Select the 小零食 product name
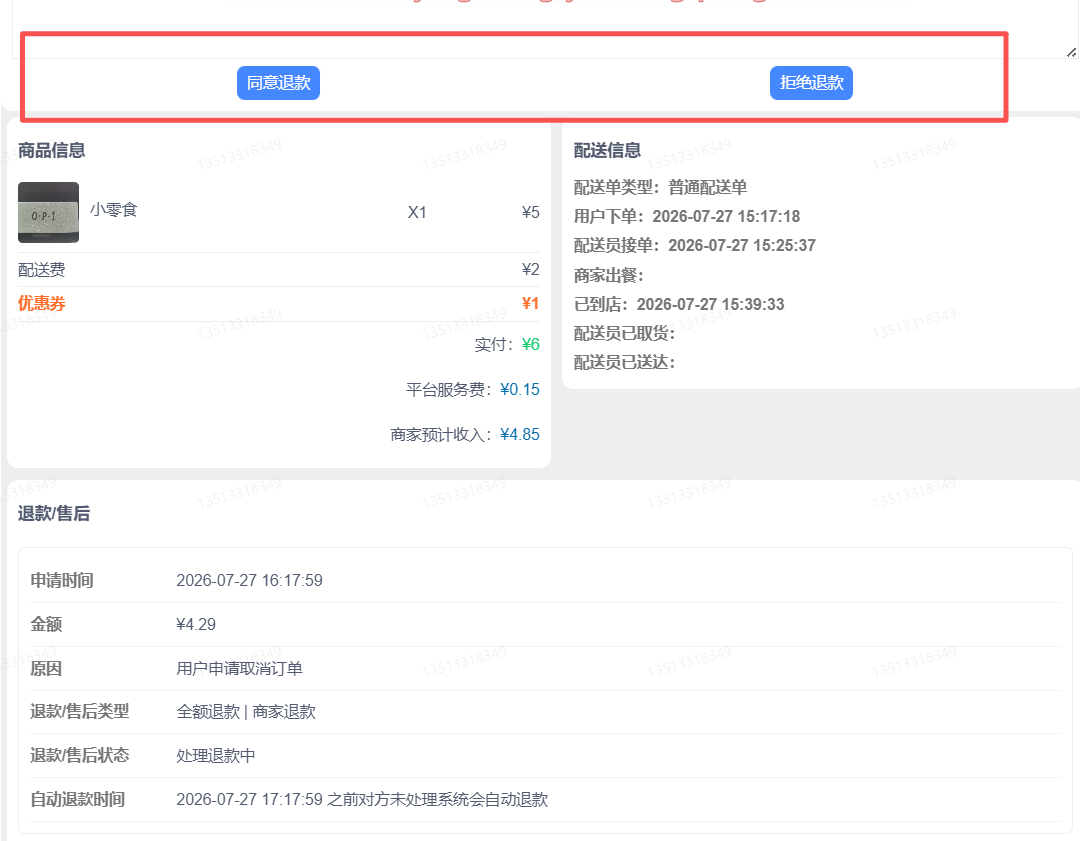The image size is (1080, 841). coord(114,209)
